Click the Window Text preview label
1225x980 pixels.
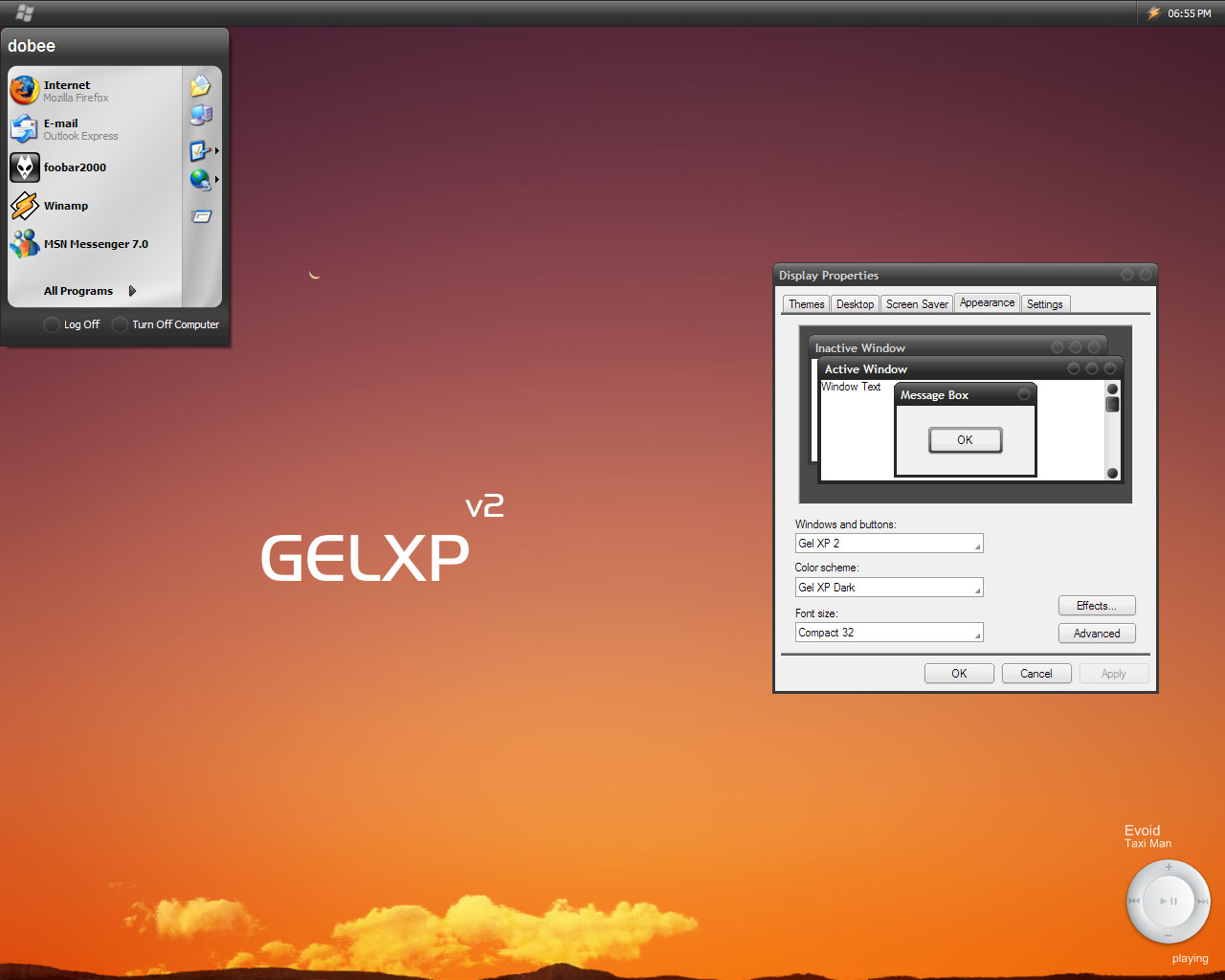pos(851,387)
